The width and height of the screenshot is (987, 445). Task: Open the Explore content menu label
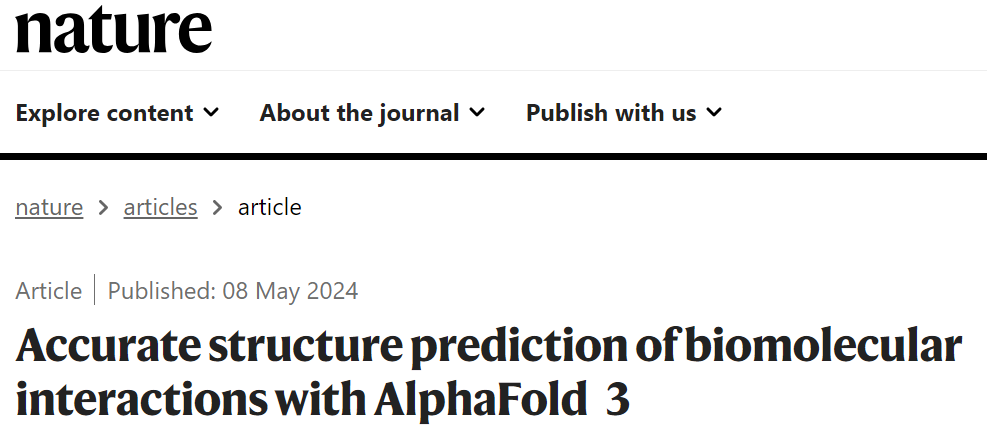[x=104, y=113]
